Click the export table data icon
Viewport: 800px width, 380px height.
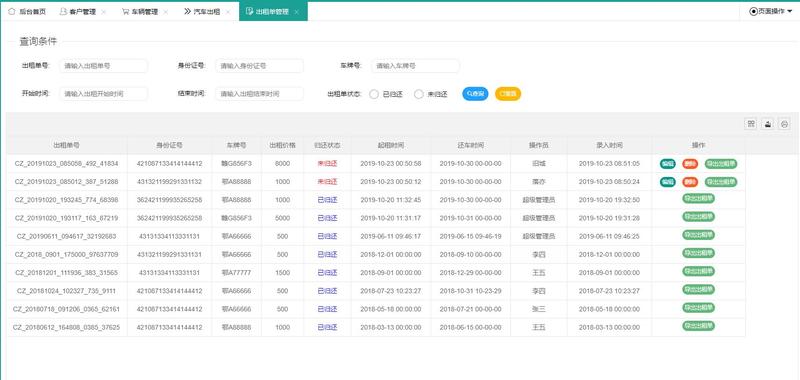pos(767,124)
